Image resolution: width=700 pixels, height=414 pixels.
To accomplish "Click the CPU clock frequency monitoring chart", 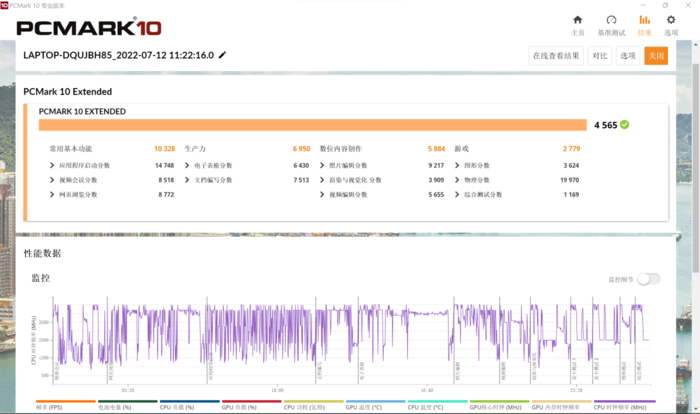I will pos(352,340).
